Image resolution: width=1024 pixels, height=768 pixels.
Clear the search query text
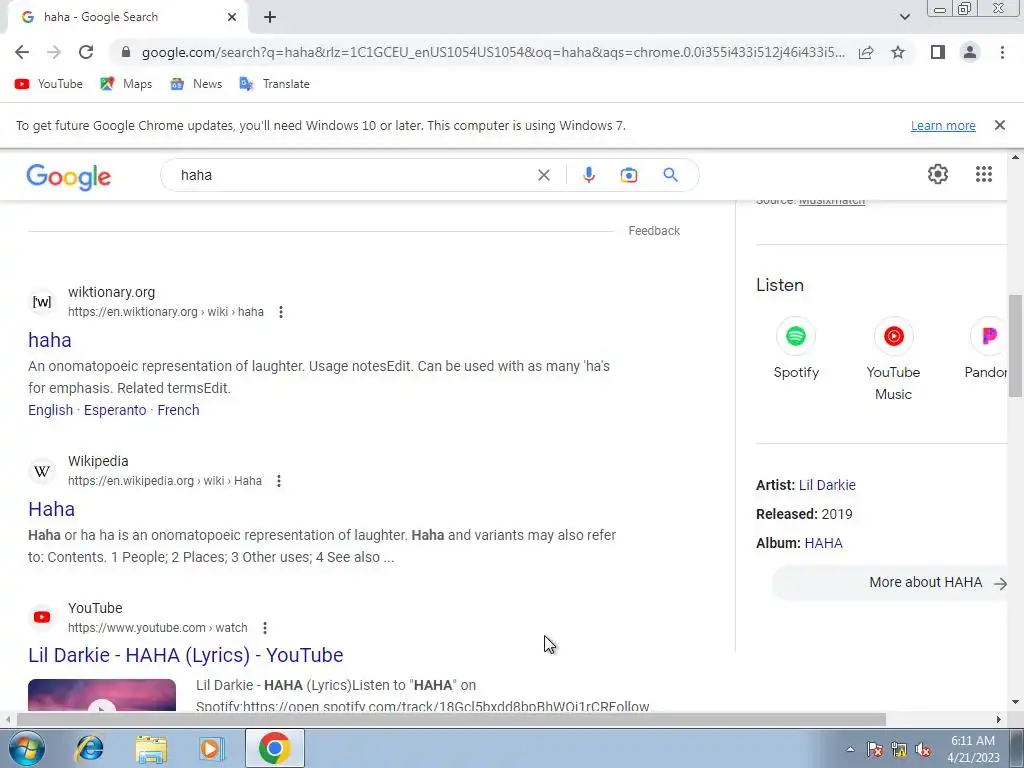[543, 175]
